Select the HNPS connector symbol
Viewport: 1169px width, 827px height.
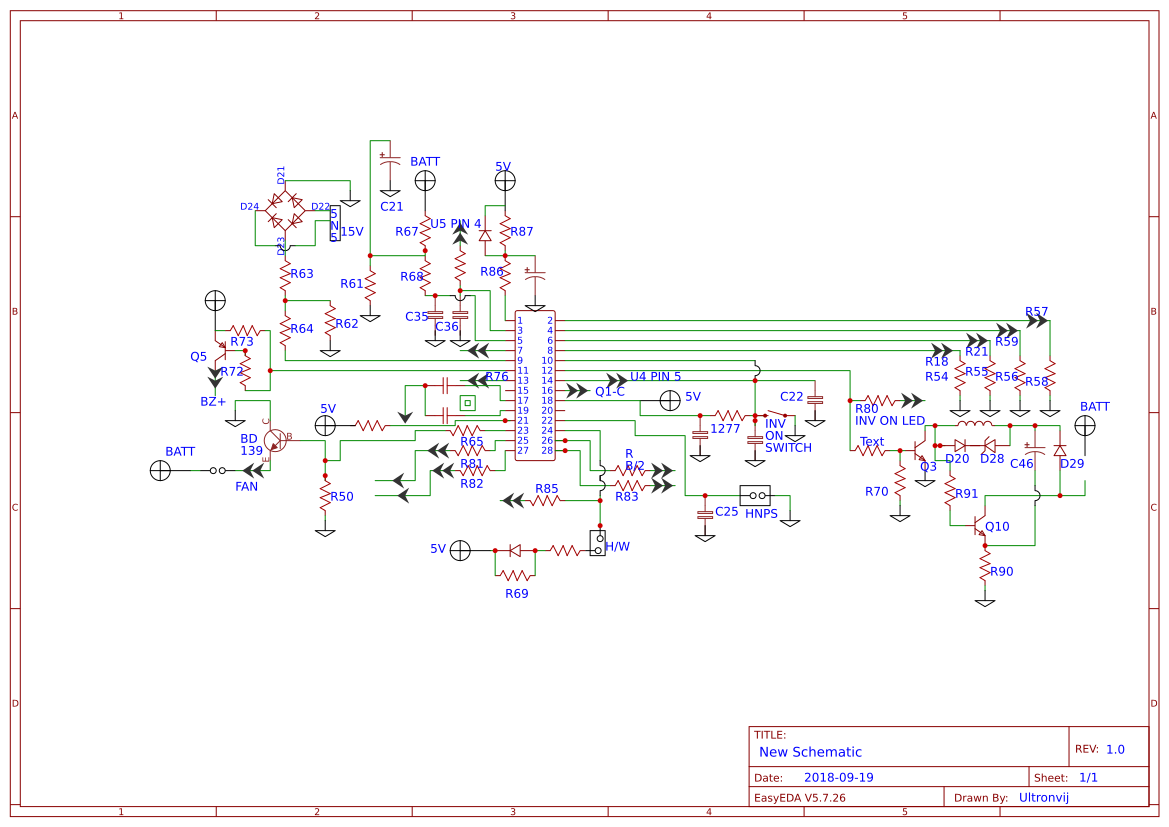click(754, 495)
